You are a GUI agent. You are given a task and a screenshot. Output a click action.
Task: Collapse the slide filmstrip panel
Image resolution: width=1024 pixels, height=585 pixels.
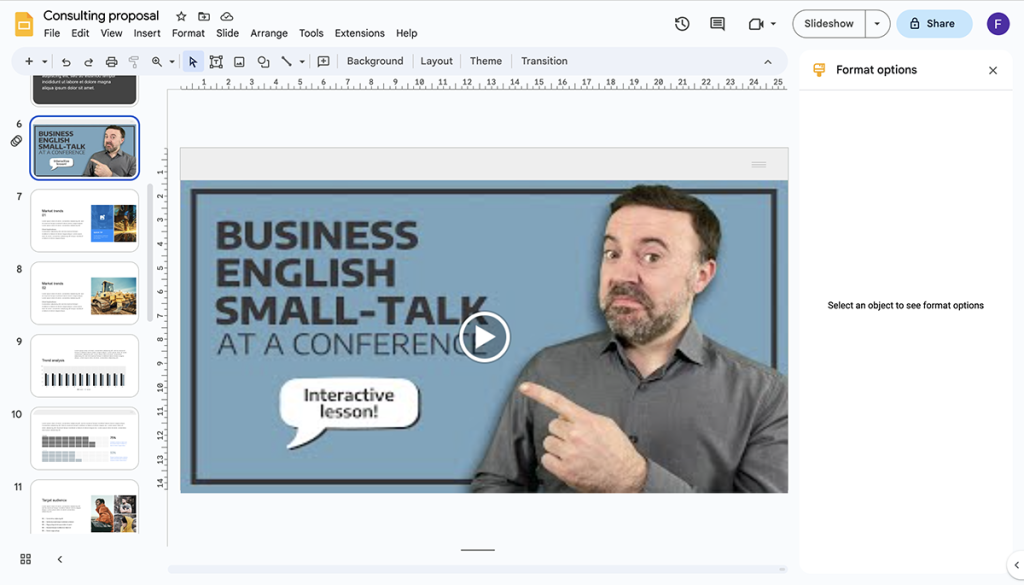pyautogui.click(x=59, y=559)
